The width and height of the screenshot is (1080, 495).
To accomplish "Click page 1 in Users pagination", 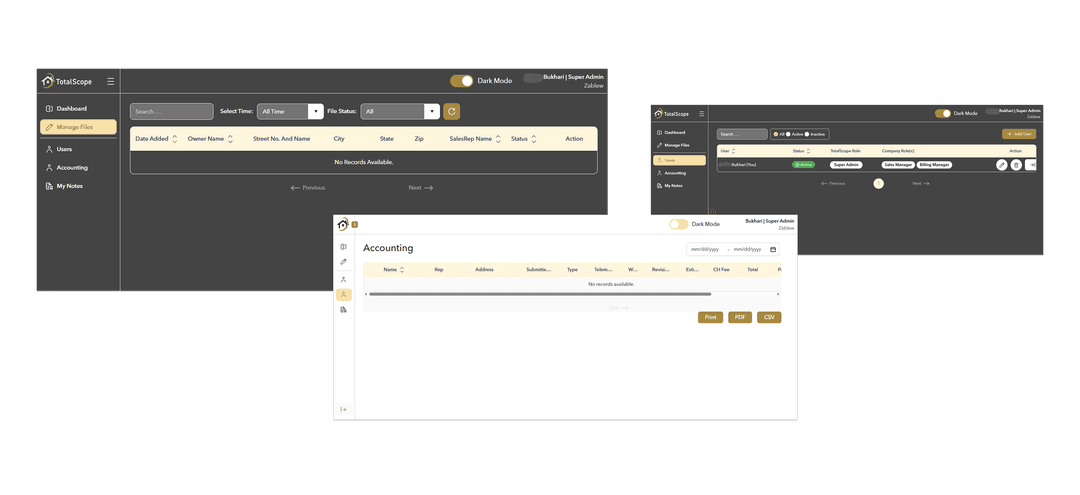I will [x=878, y=184].
